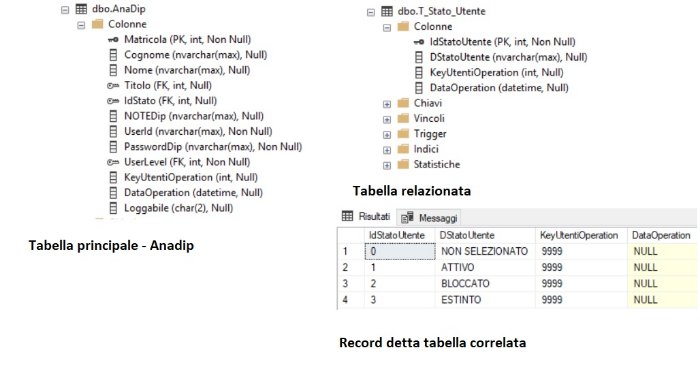Click the Matricola primary key icon
Image resolution: width=700 pixels, height=367 pixels.
click(x=113, y=40)
